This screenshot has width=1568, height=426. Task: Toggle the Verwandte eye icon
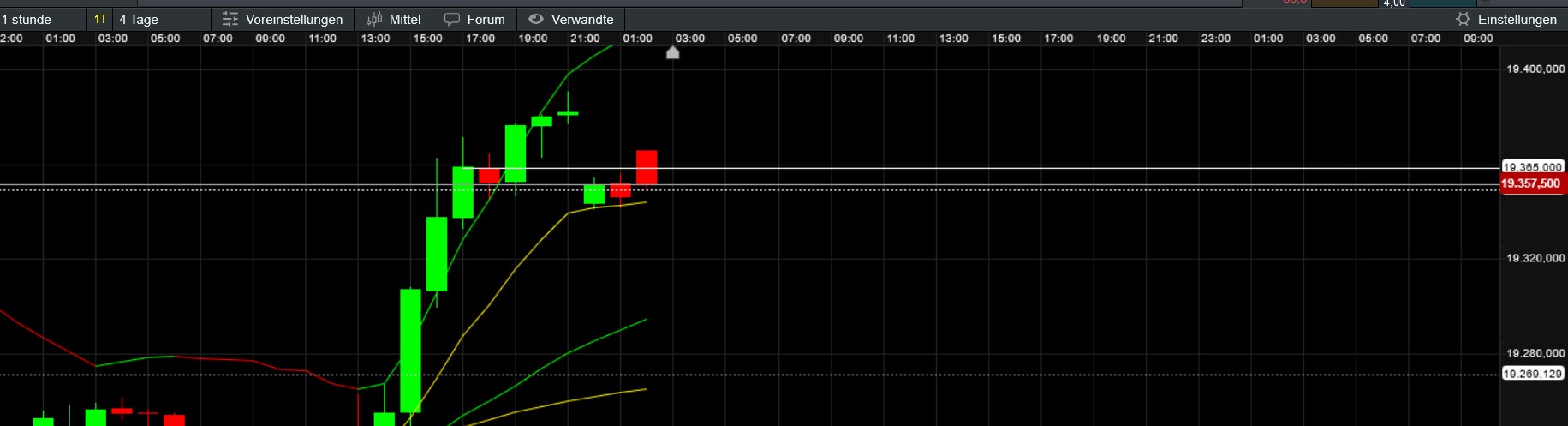536,19
